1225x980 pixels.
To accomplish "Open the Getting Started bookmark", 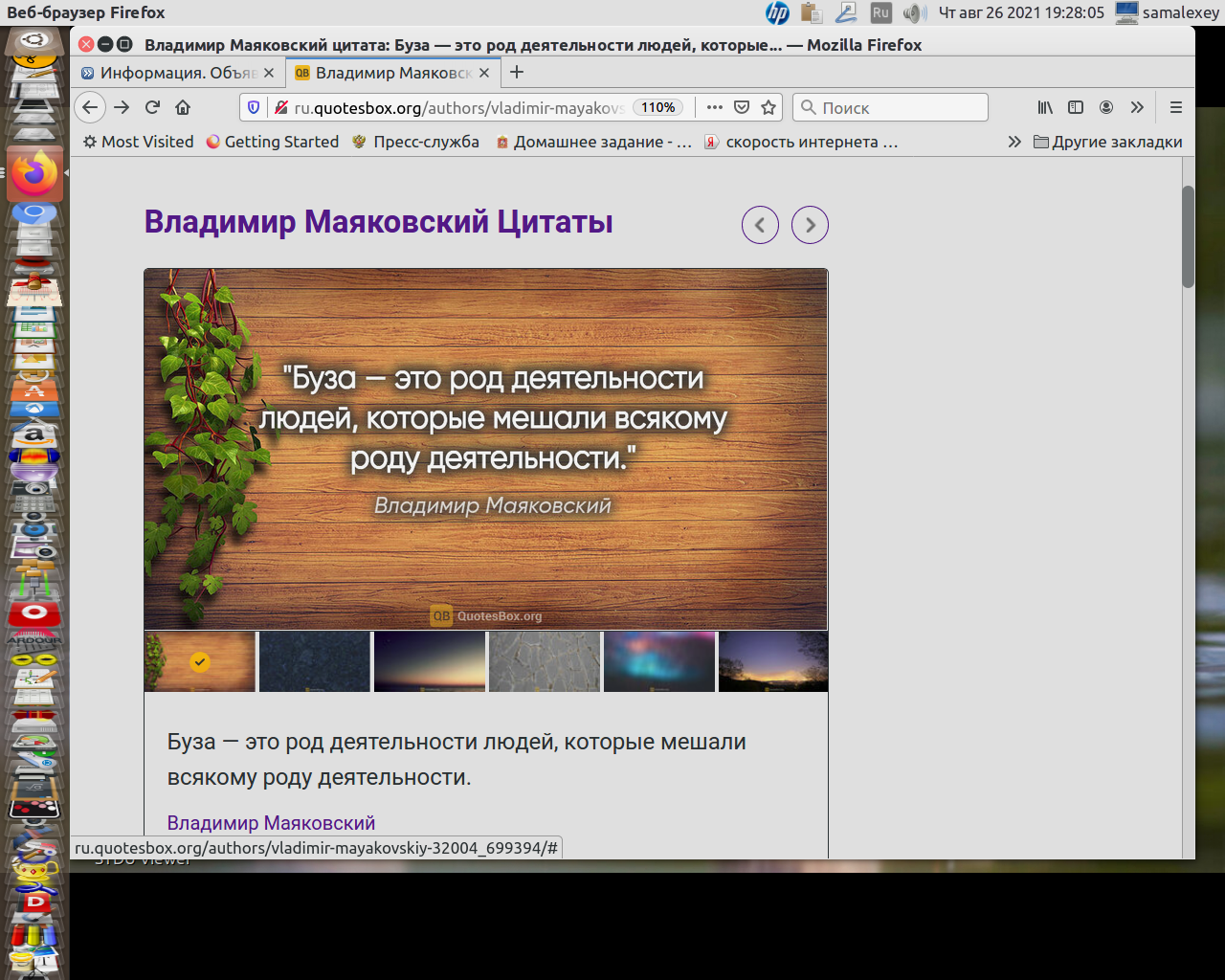I will [x=273, y=142].
